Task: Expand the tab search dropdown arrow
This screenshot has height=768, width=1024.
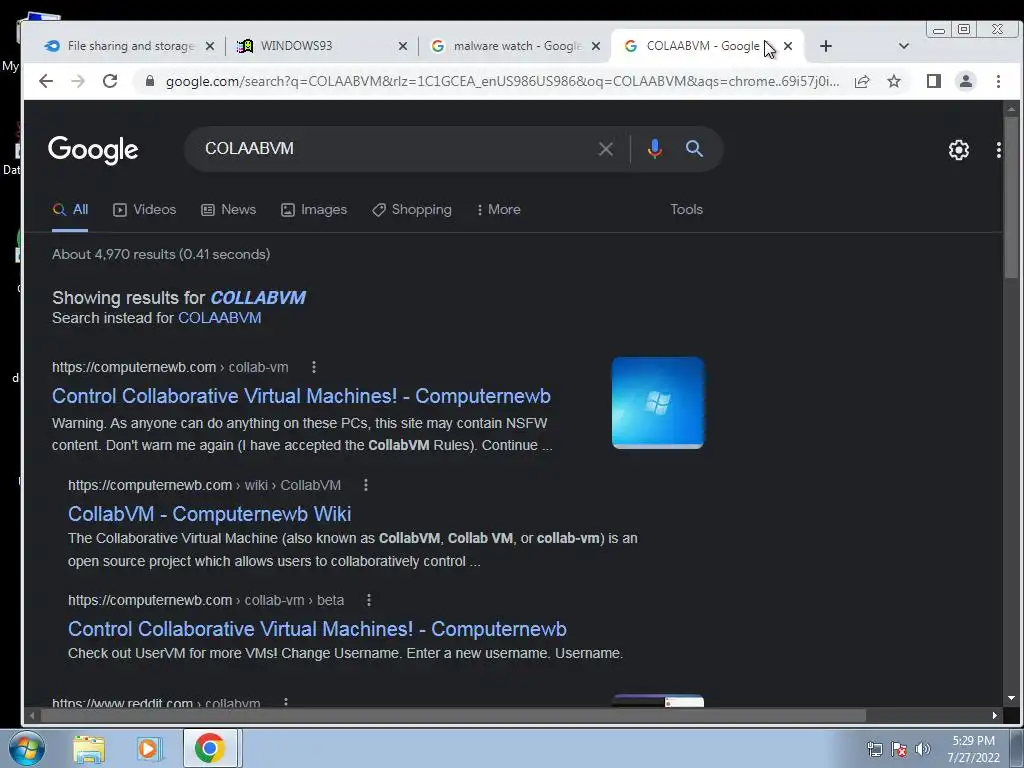Action: point(904,46)
